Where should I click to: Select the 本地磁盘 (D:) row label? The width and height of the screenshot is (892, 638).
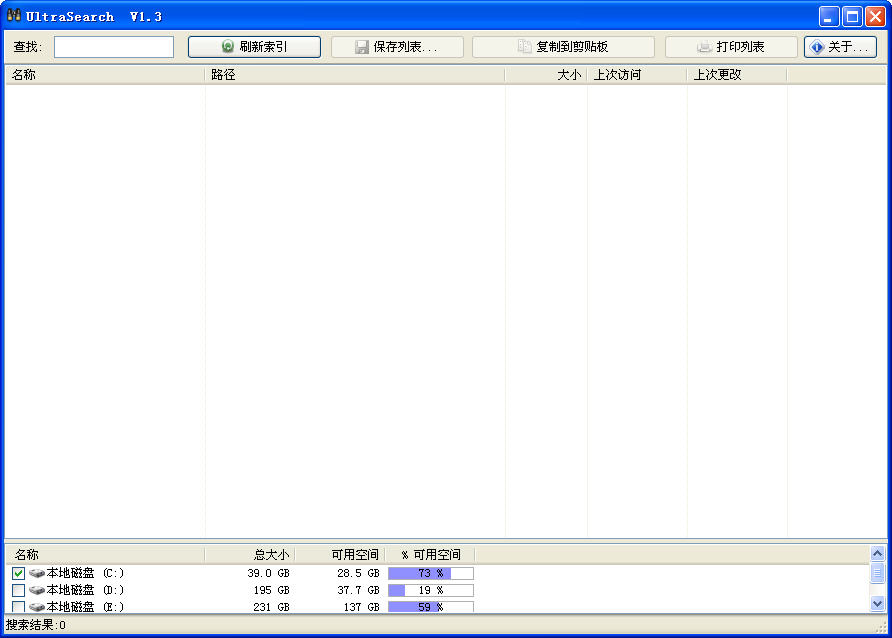pyautogui.click(x=85, y=590)
